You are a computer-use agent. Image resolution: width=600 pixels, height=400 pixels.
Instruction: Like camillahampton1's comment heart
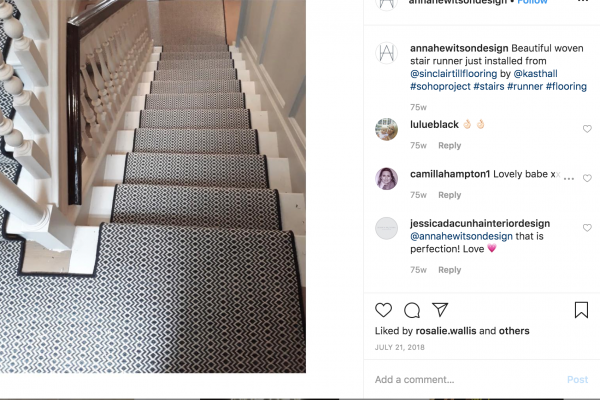(x=587, y=178)
